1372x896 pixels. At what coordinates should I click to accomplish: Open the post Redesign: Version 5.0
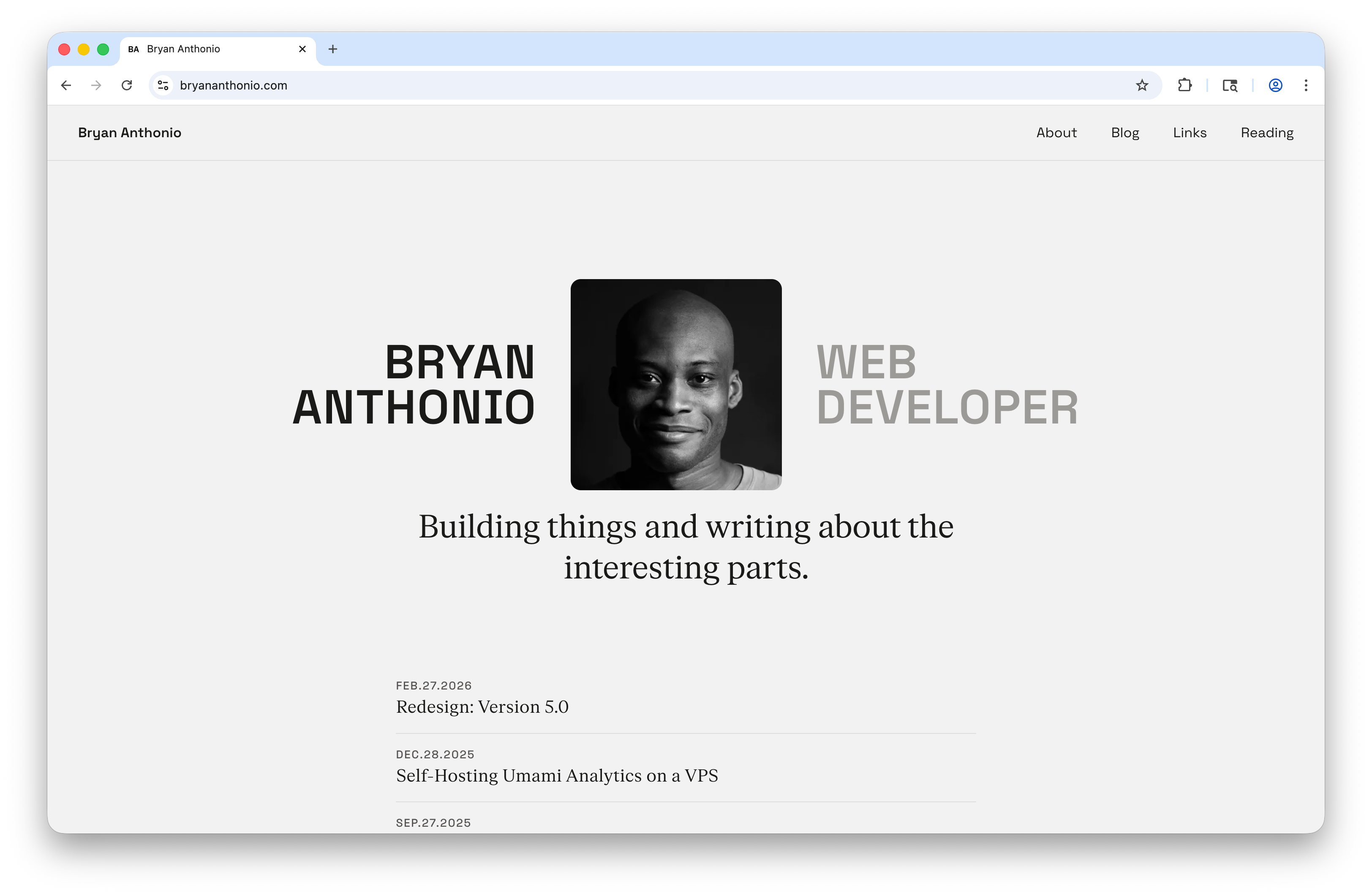click(x=482, y=706)
